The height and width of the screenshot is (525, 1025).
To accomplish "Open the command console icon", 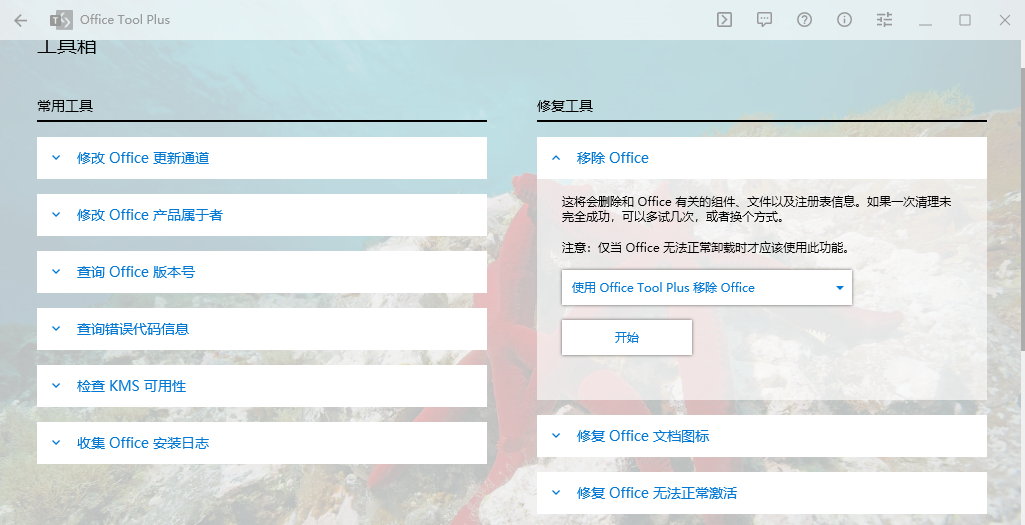I will tap(724, 20).
